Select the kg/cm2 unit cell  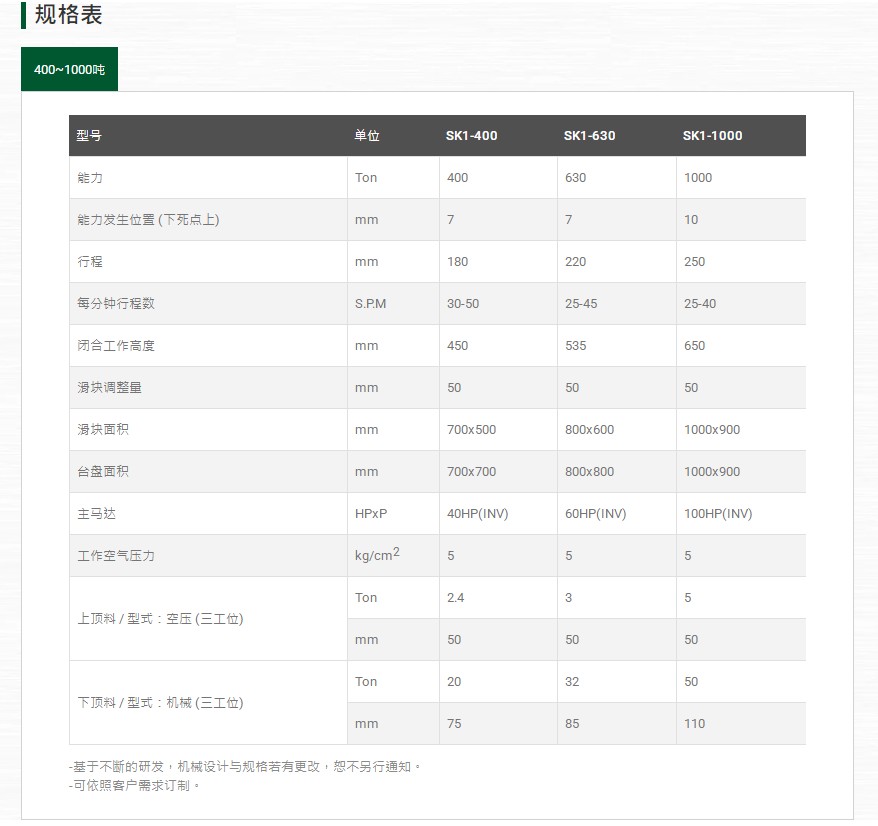point(376,555)
